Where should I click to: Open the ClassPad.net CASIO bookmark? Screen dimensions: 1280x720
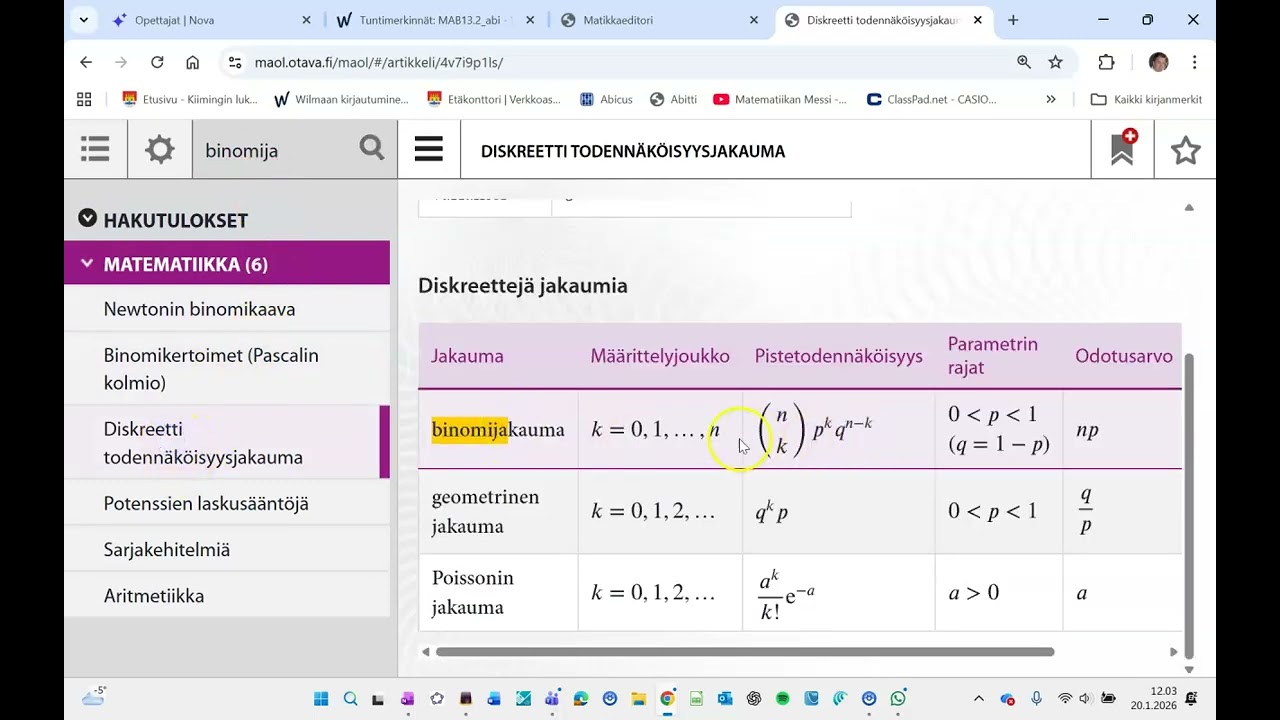932,99
